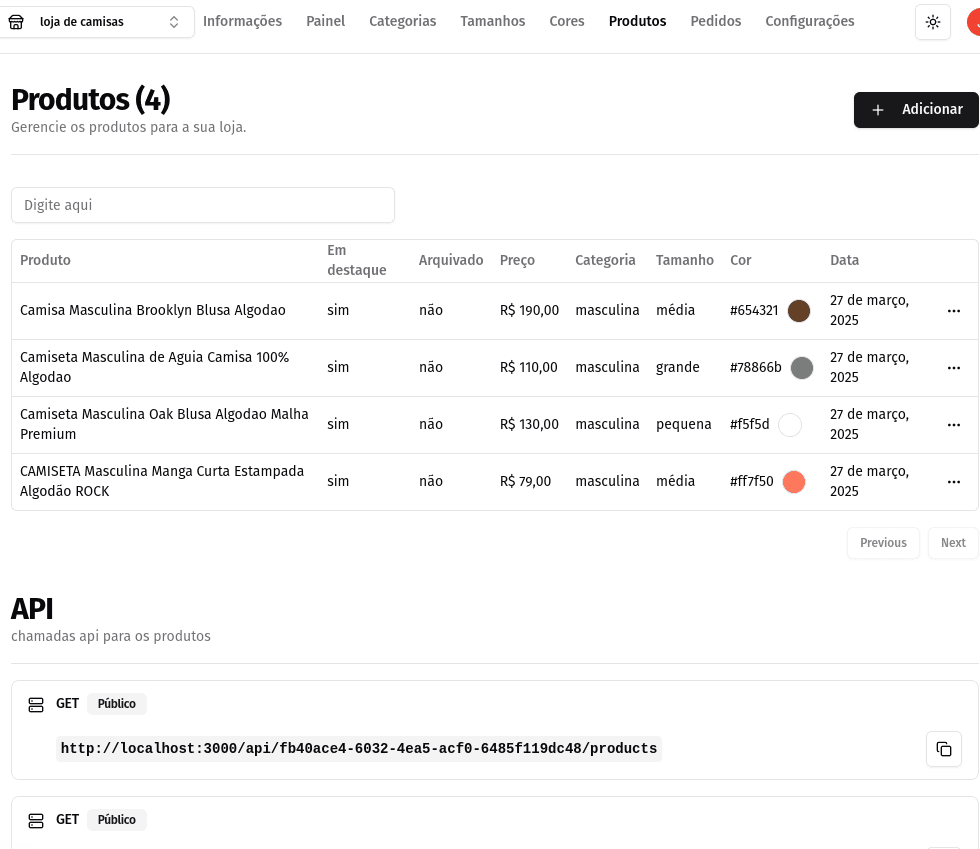Screen dimensions: 980x849
Task: Click the #654321 hex code text
Action: (754, 310)
